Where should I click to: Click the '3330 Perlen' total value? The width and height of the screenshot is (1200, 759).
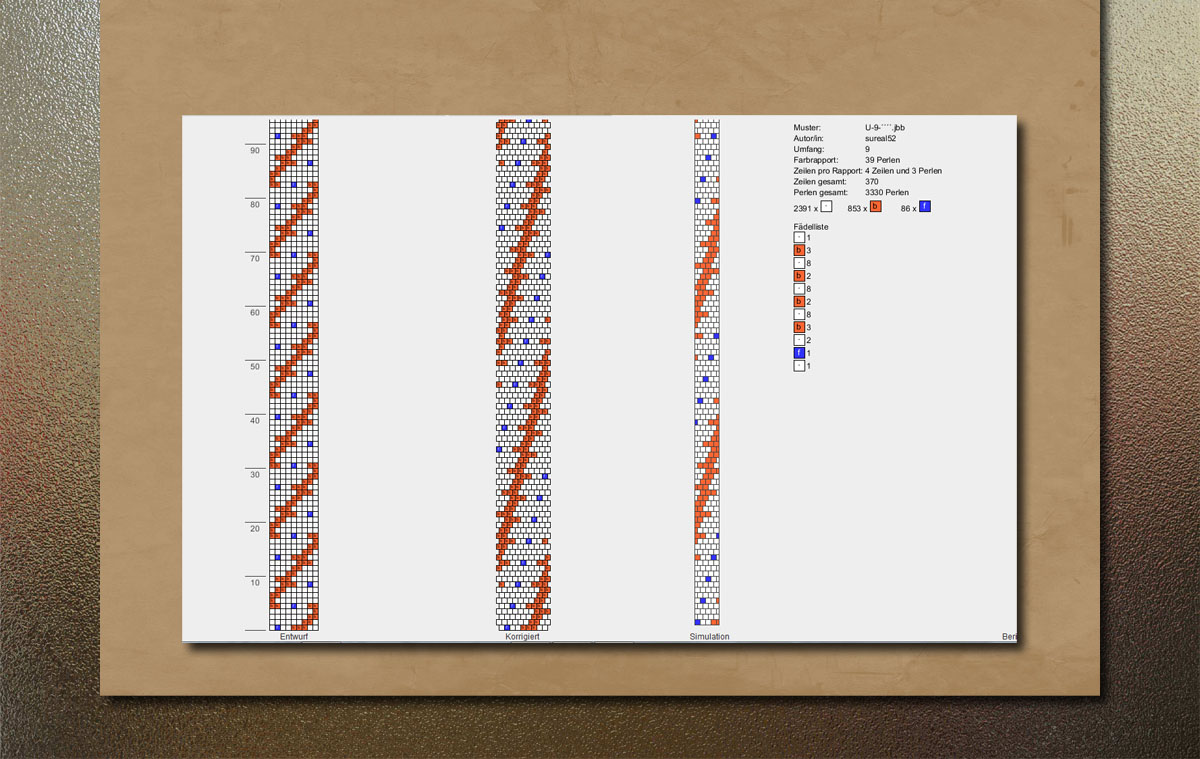point(887,192)
